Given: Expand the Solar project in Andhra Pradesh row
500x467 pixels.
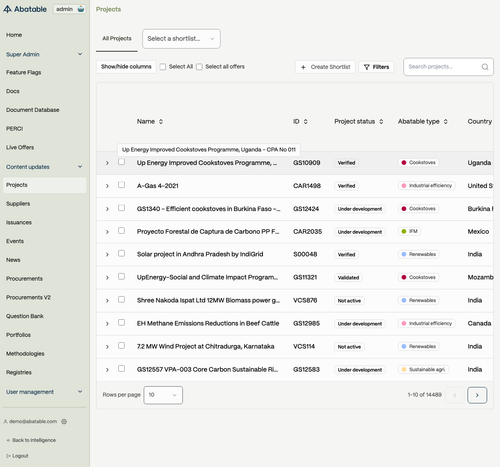Looking at the screenshot, I should pyautogui.click(x=107, y=255).
